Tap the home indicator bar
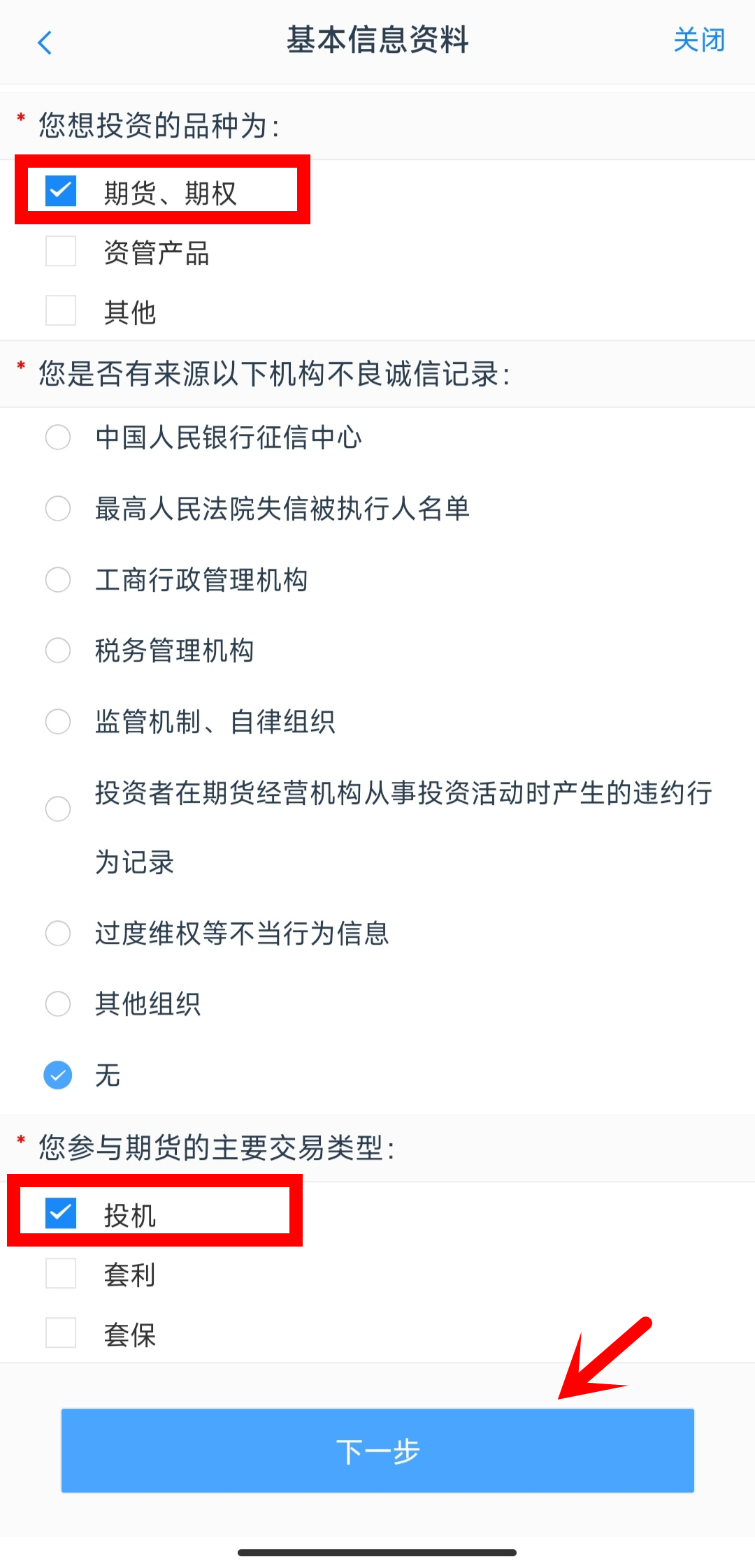This screenshot has width=755, height=1568. pyautogui.click(x=377, y=1553)
